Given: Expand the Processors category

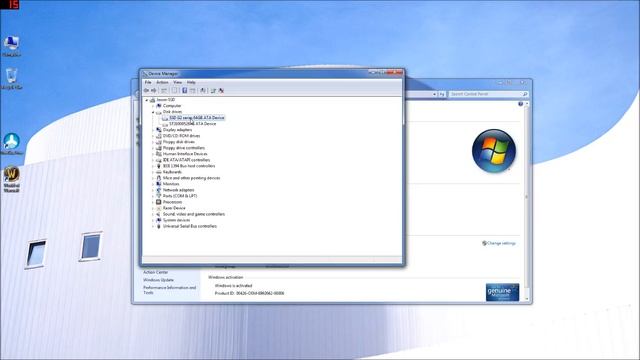Looking at the screenshot, I should pos(153,202).
